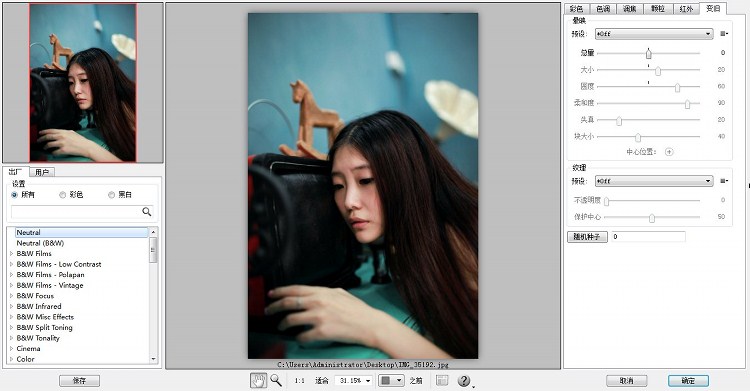Open the vignette preset options menu icon

pyautogui.click(x=724, y=34)
